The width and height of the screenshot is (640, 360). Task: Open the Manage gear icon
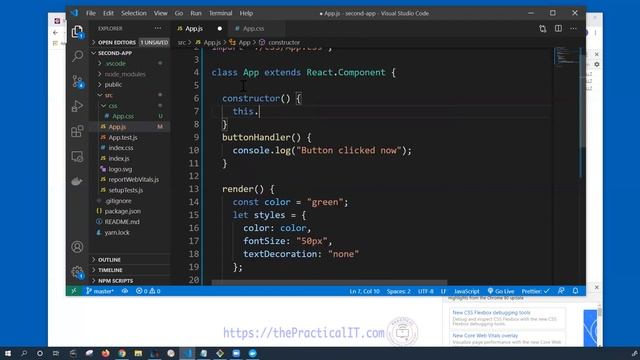coord(77,272)
